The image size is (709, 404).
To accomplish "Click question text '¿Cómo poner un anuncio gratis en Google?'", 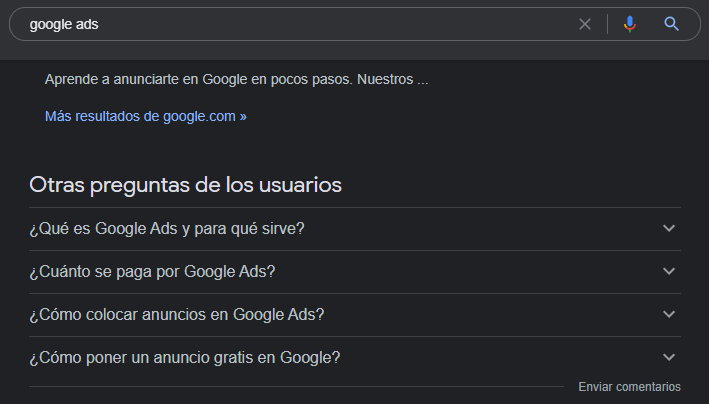I will click(x=184, y=357).
